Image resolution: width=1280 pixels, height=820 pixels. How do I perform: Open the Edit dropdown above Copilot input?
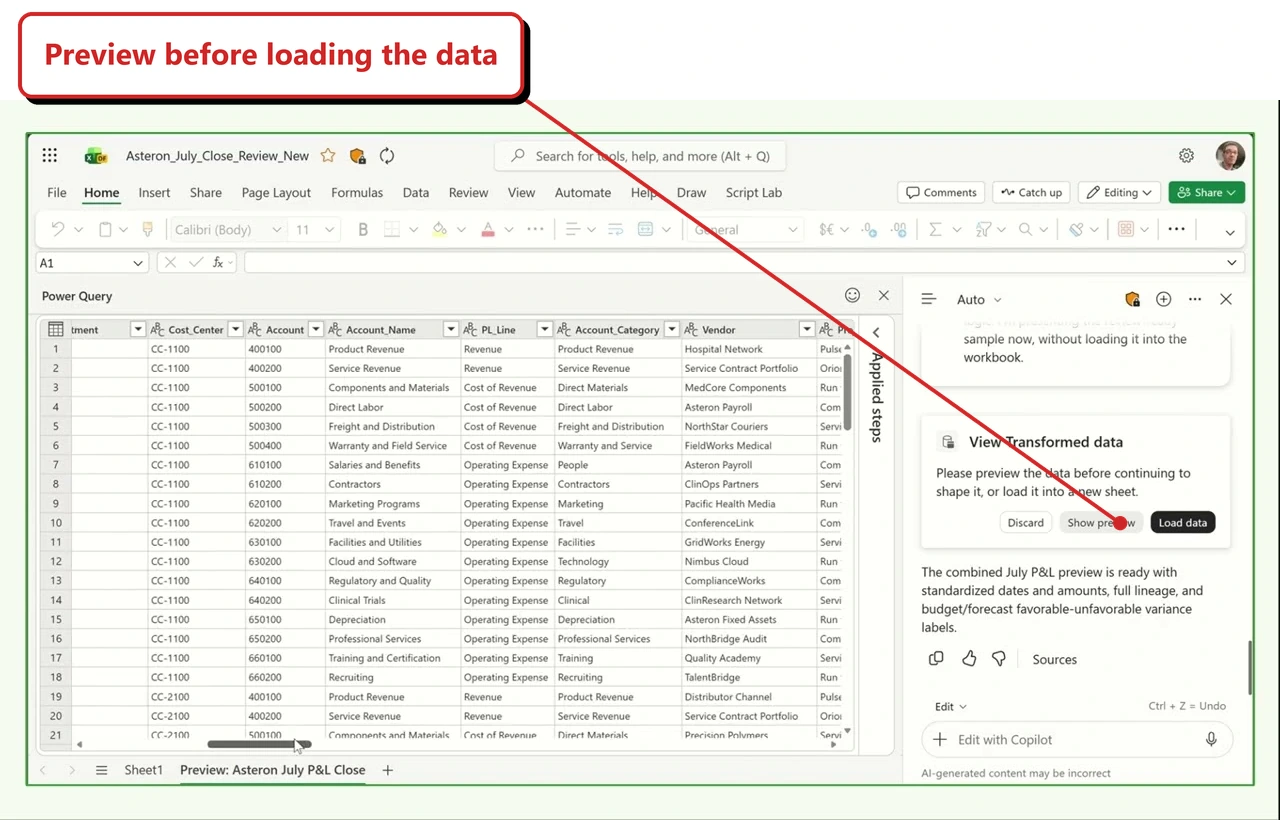951,706
